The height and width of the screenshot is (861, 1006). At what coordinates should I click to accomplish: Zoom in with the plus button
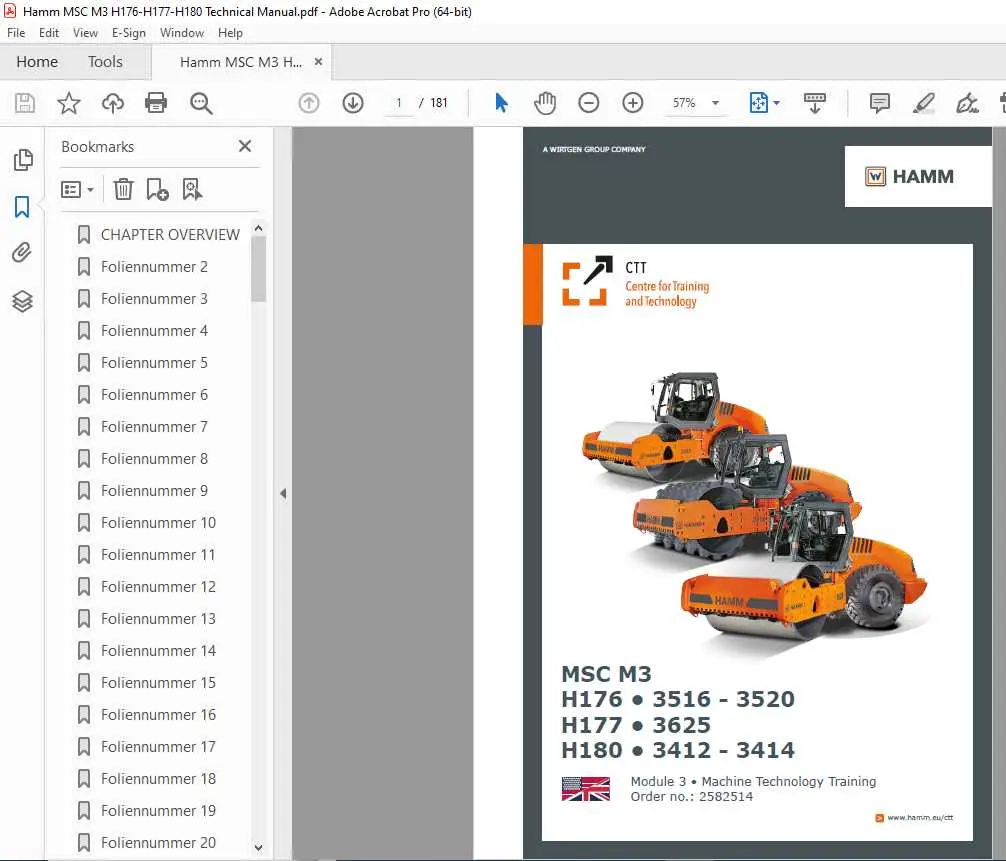[x=633, y=103]
